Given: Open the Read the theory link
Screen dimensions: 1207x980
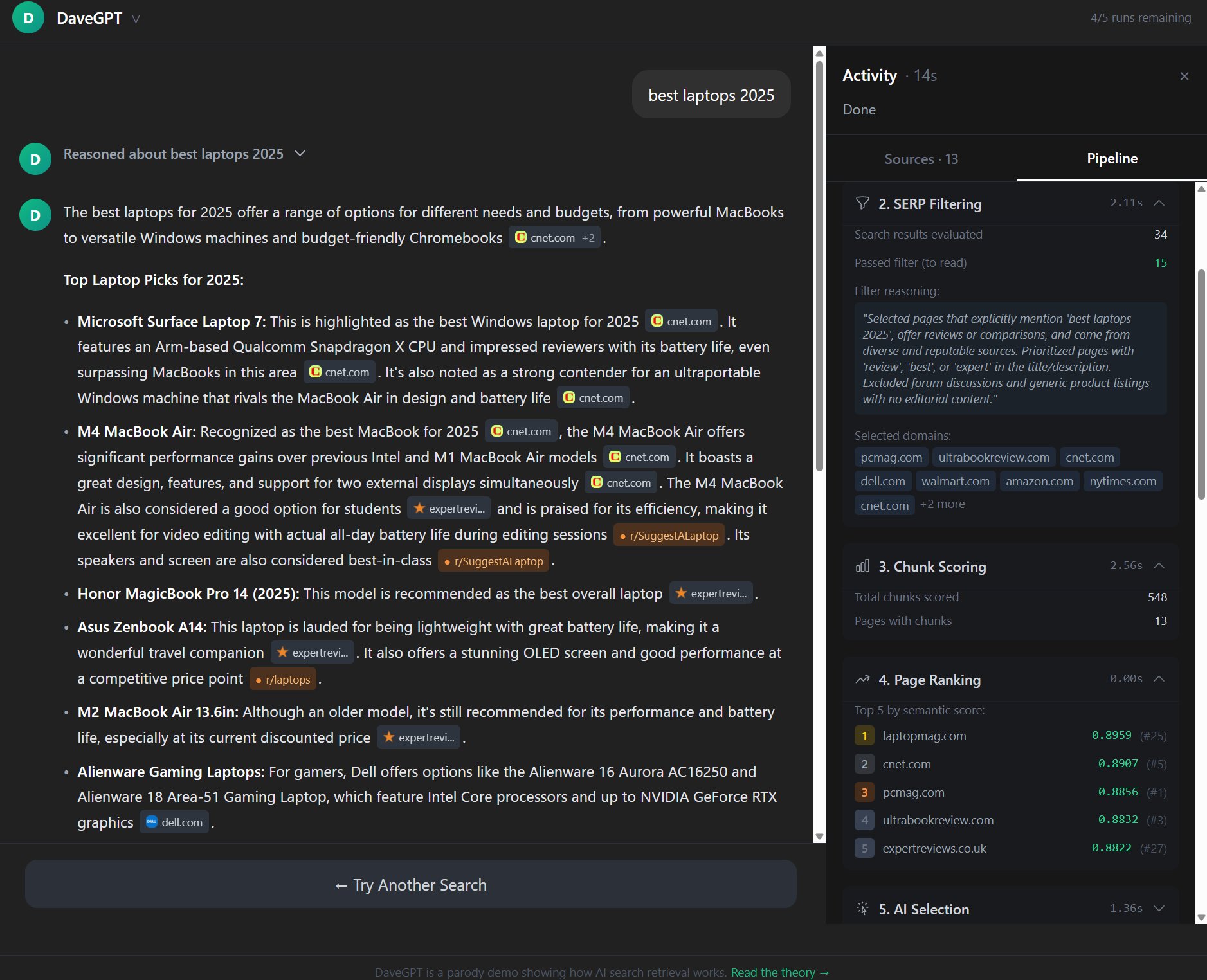Looking at the screenshot, I should (779, 972).
